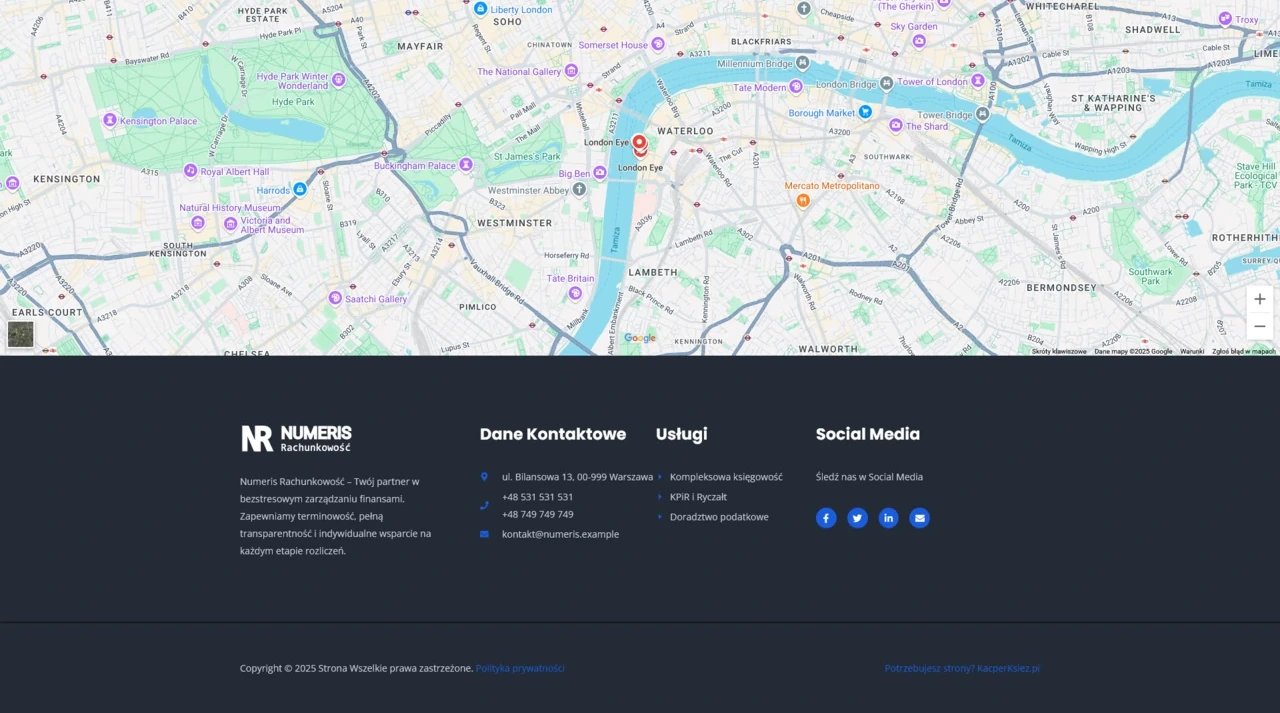Viewport: 1280px width, 713px height.
Task: Click the Mercato Metropolitano restaurant marker
Action: pyautogui.click(x=802, y=200)
